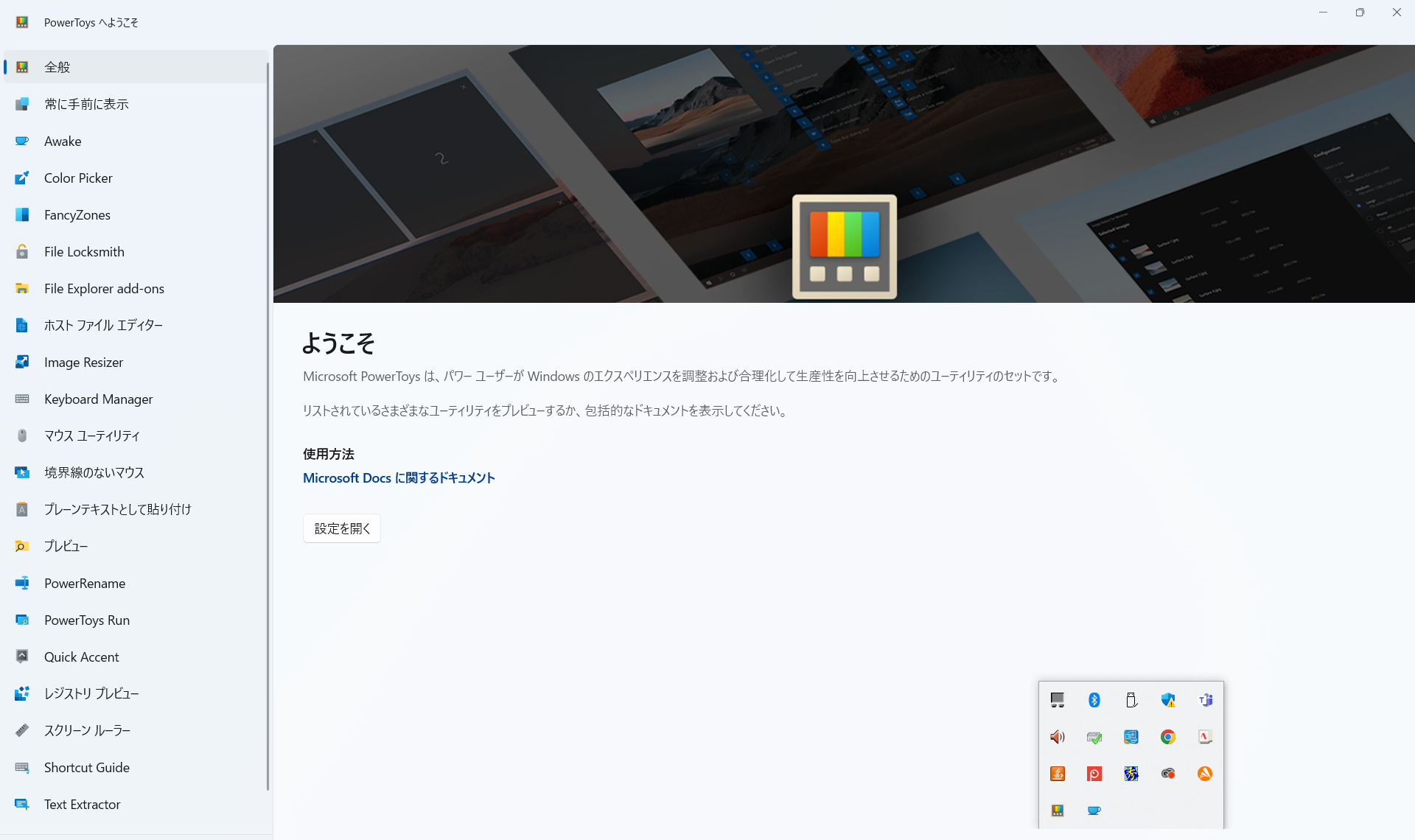Click the mouse utilities (マウス ユーティリティ) icon
Image resolution: width=1415 pixels, height=840 pixels.
click(x=22, y=435)
